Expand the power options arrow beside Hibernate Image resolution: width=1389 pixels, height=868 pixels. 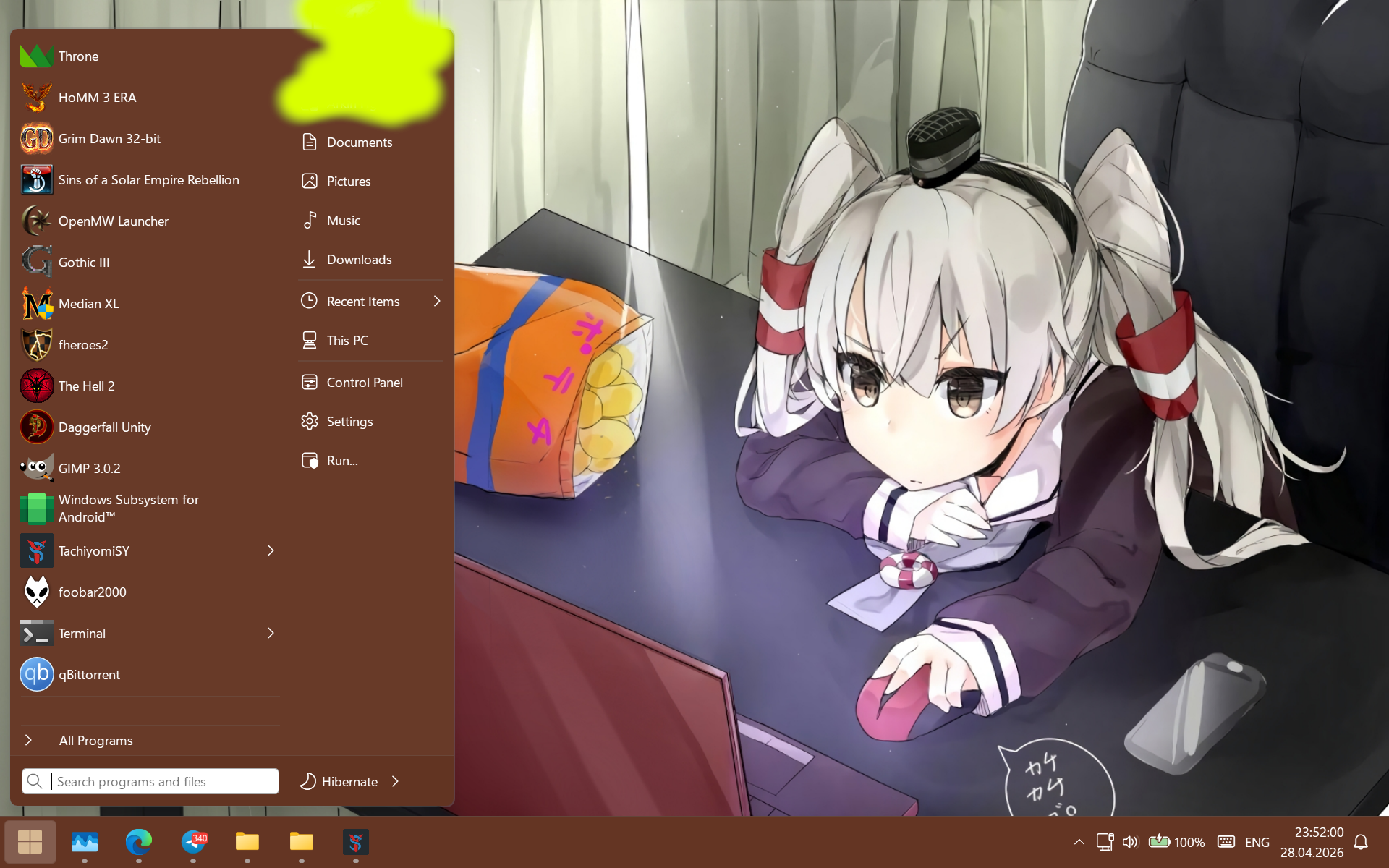[395, 782]
